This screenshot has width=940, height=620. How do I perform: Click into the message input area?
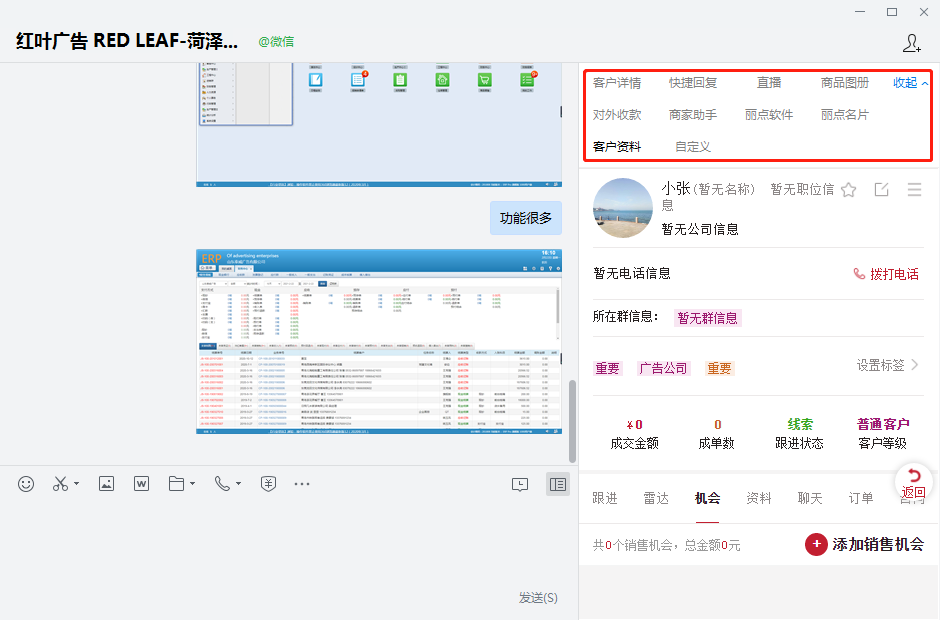coord(288,543)
